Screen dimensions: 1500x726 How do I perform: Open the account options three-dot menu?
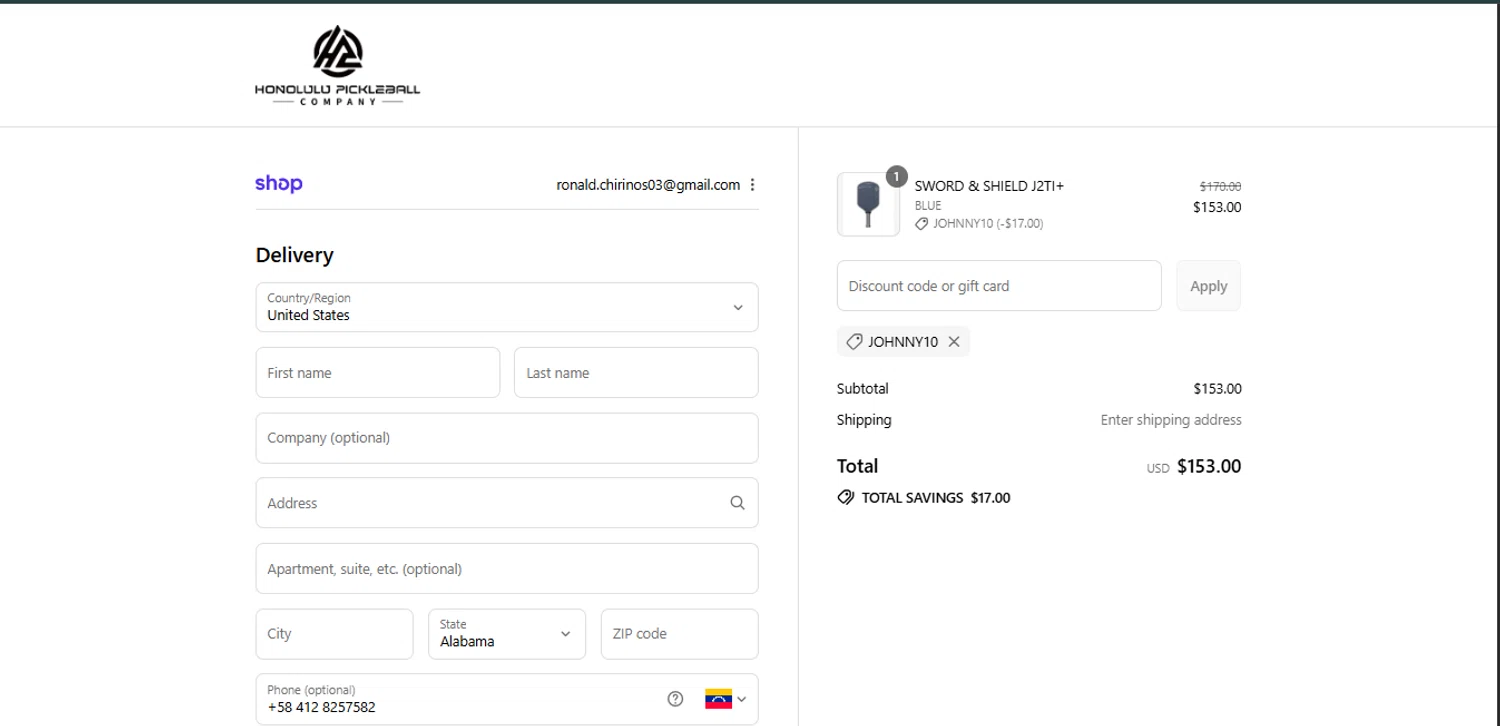coord(752,185)
